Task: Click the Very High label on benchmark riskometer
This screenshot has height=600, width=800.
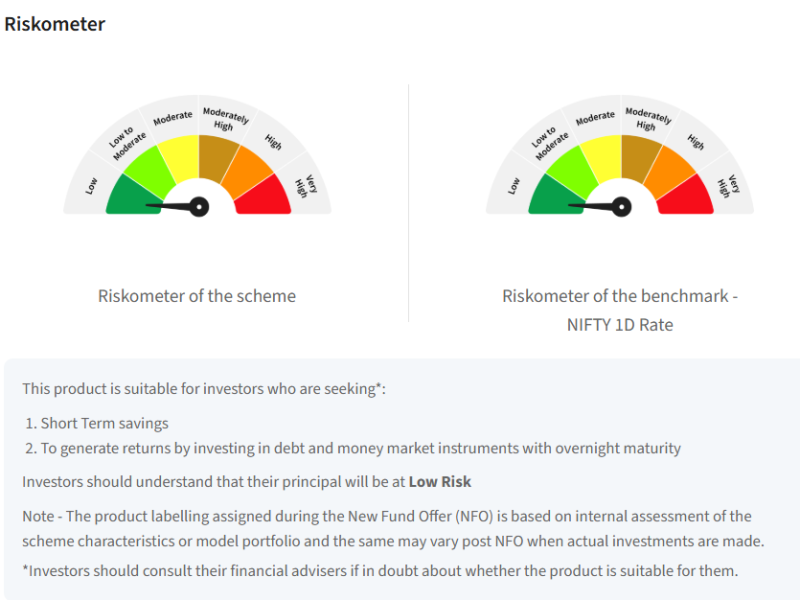Action: tap(729, 186)
